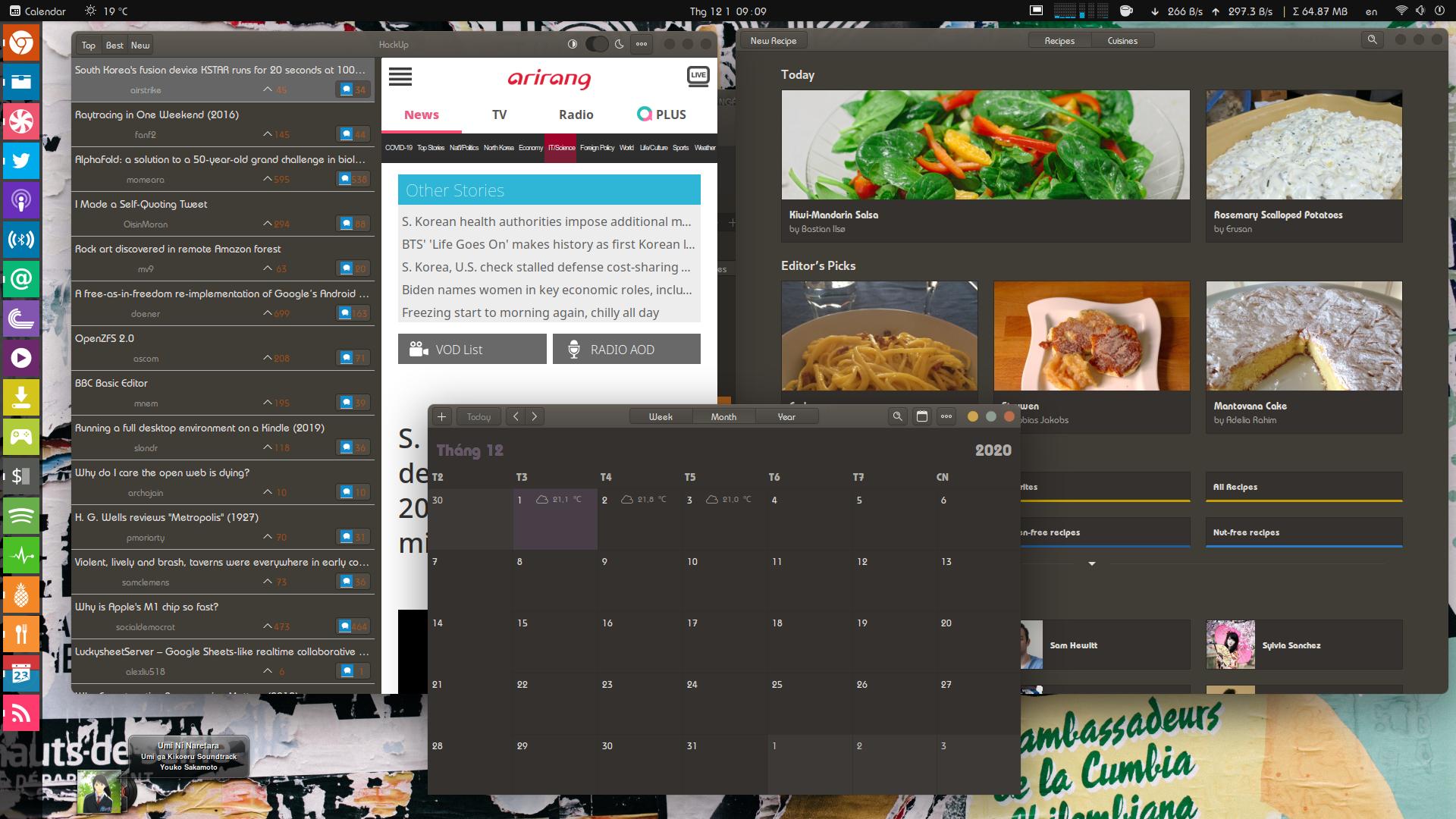Click the power icon in the top bar
The height and width of the screenshot is (819, 1456).
coord(1439,11)
